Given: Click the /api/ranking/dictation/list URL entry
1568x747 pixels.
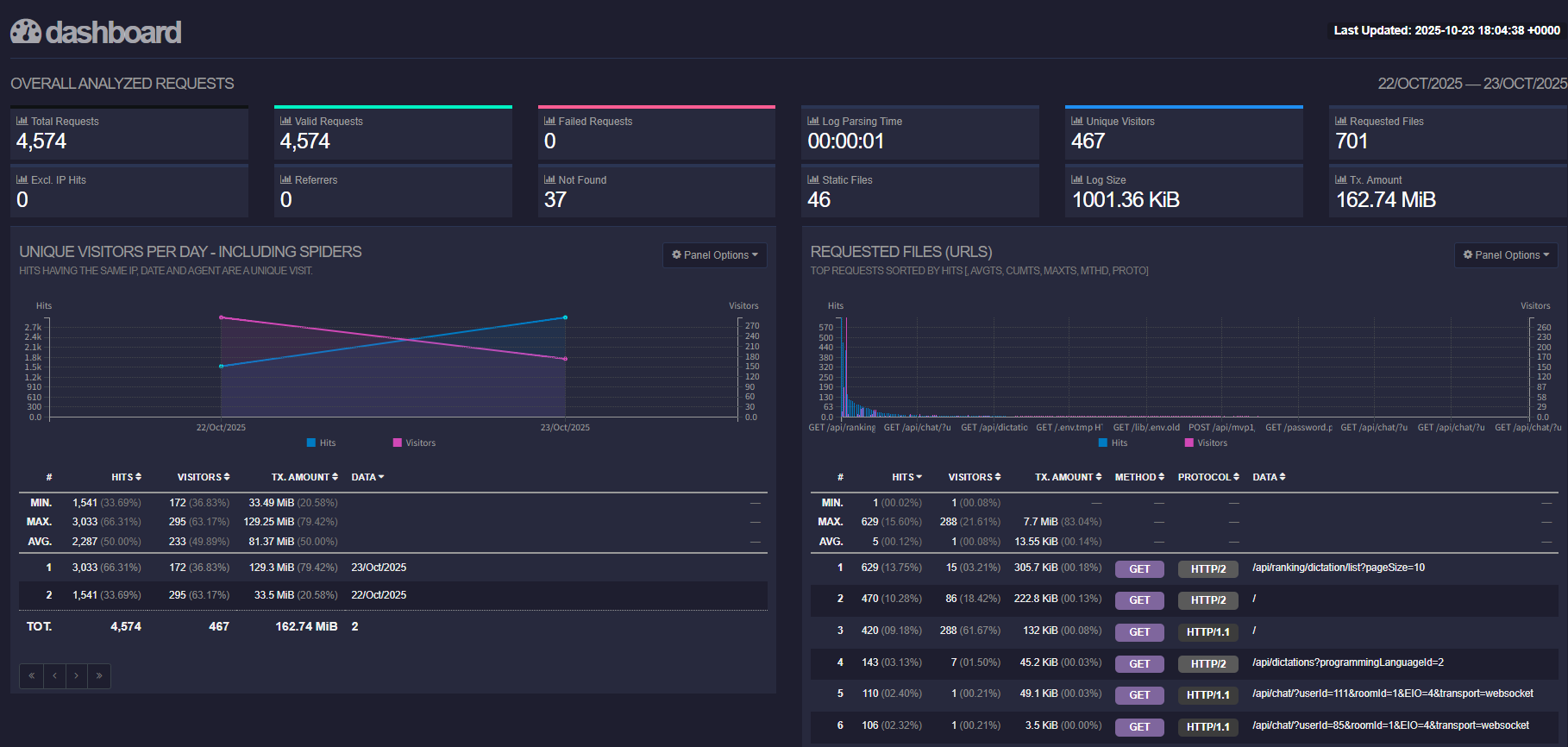Looking at the screenshot, I should pos(1338,568).
